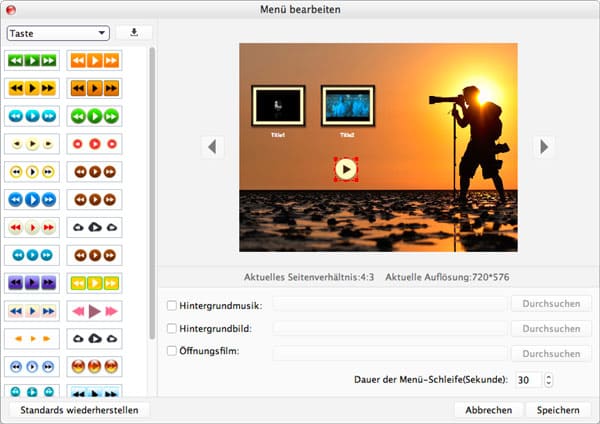Select the orange square button style
Screen dimensions: 600x424
point(94,60)
